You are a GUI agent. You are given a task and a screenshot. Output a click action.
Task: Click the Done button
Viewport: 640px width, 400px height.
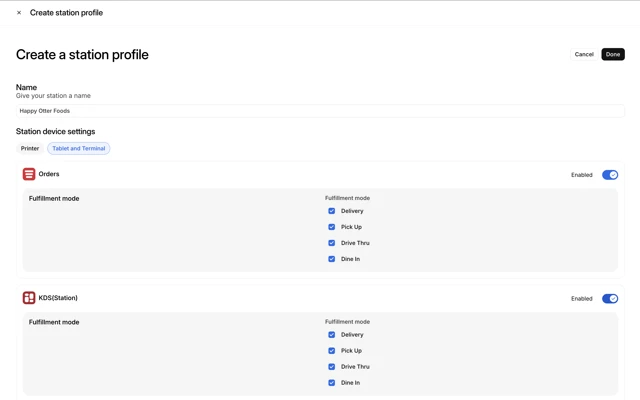pos(613,54)
